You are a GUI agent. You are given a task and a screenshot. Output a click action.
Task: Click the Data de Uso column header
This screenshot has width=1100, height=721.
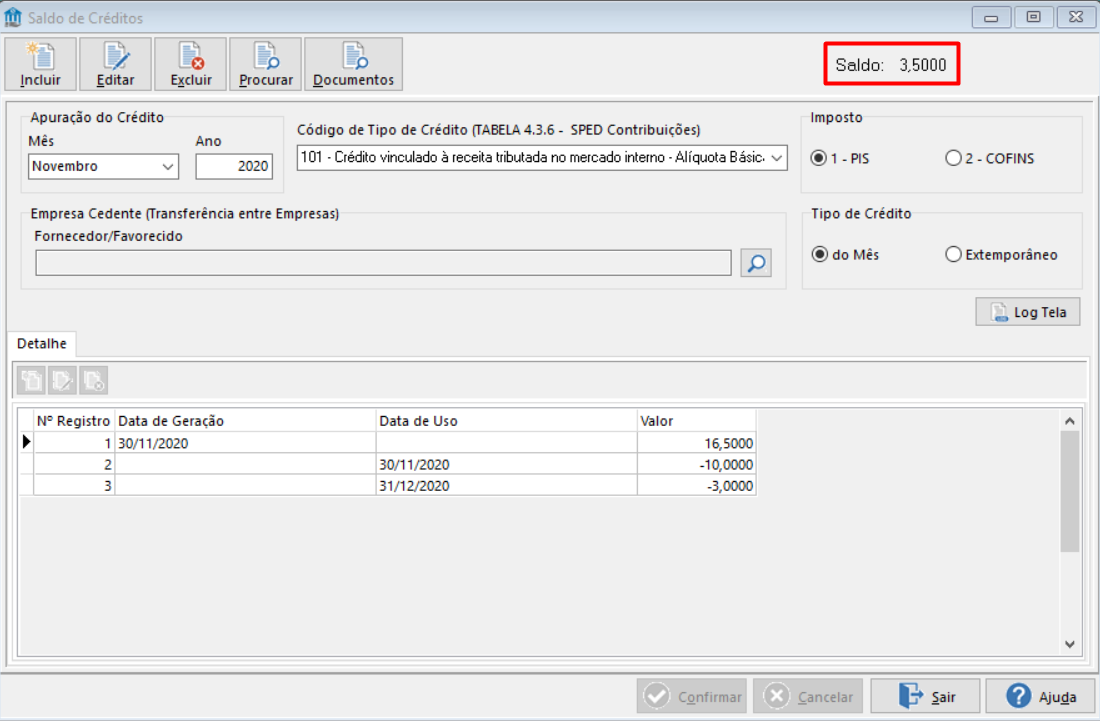click(x=506, y=421)
